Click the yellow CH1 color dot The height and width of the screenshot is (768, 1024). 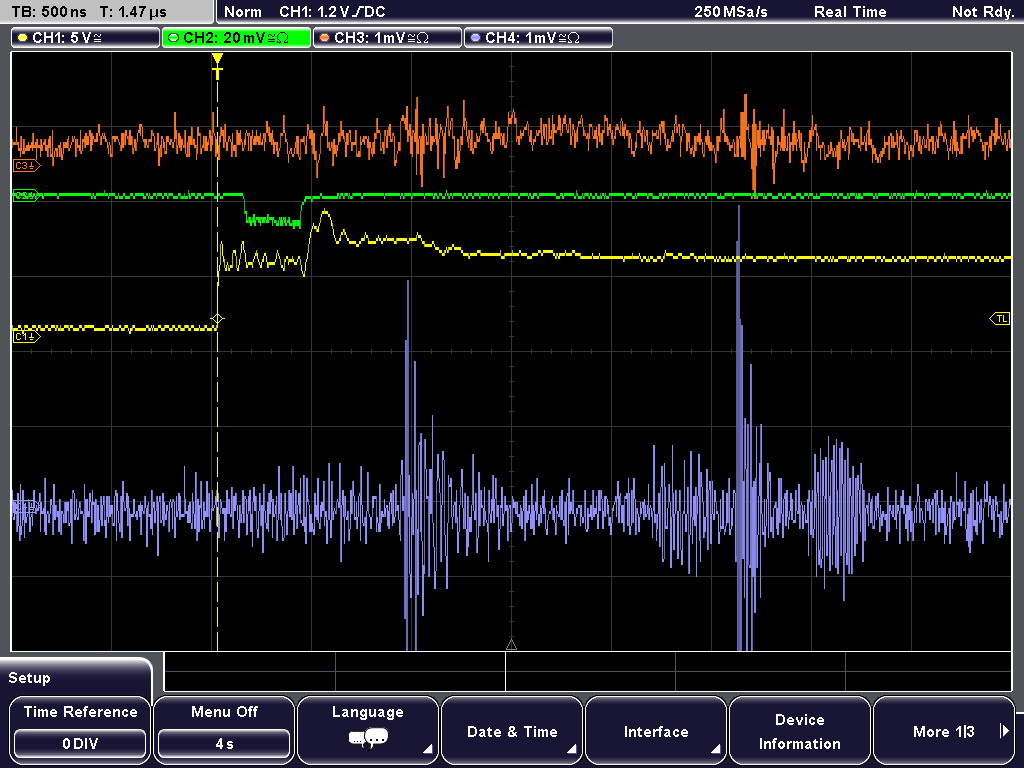point(23,38)
